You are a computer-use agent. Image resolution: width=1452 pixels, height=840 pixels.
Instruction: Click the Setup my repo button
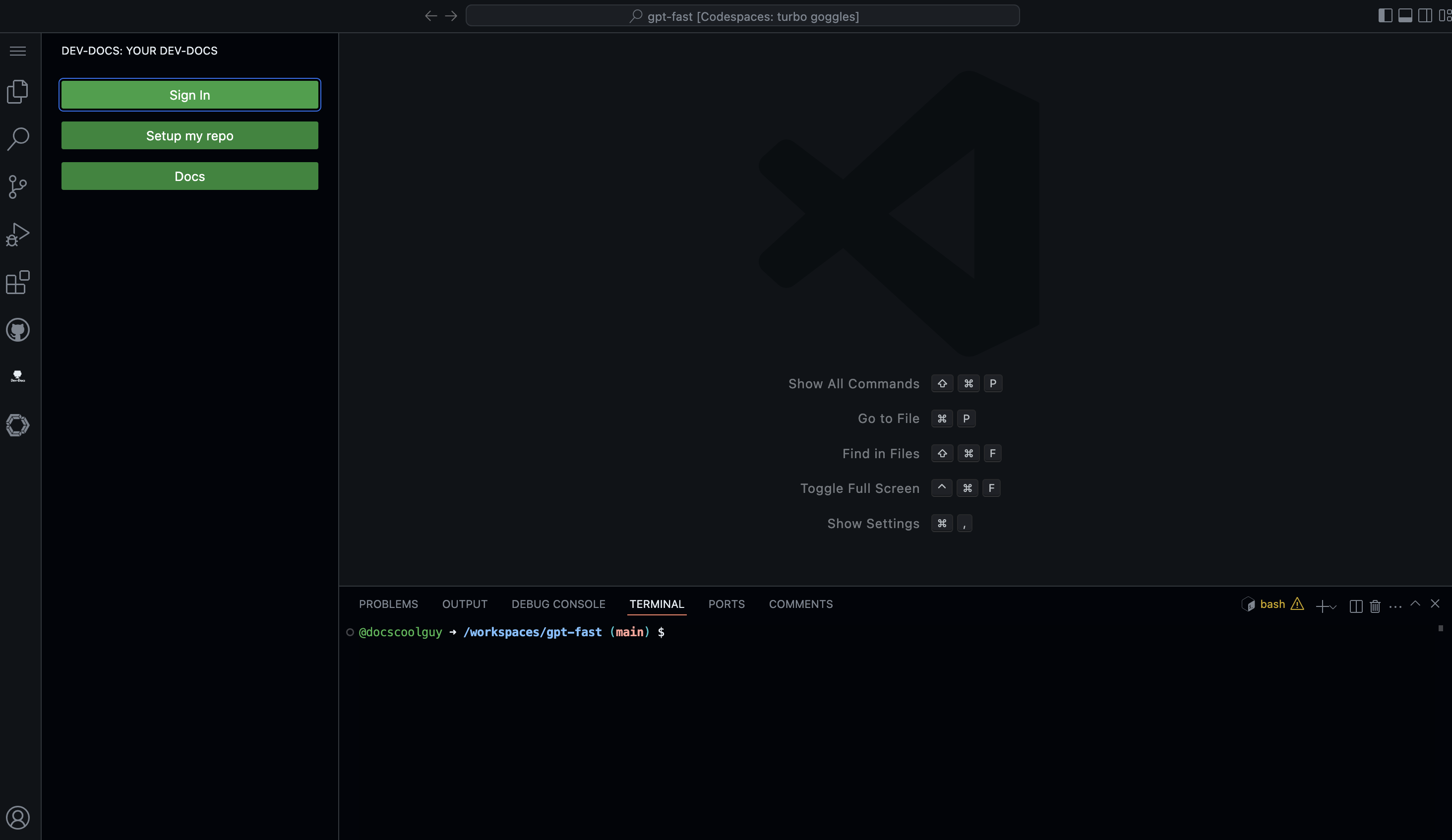pyautogui.click(x=189, y=135)
